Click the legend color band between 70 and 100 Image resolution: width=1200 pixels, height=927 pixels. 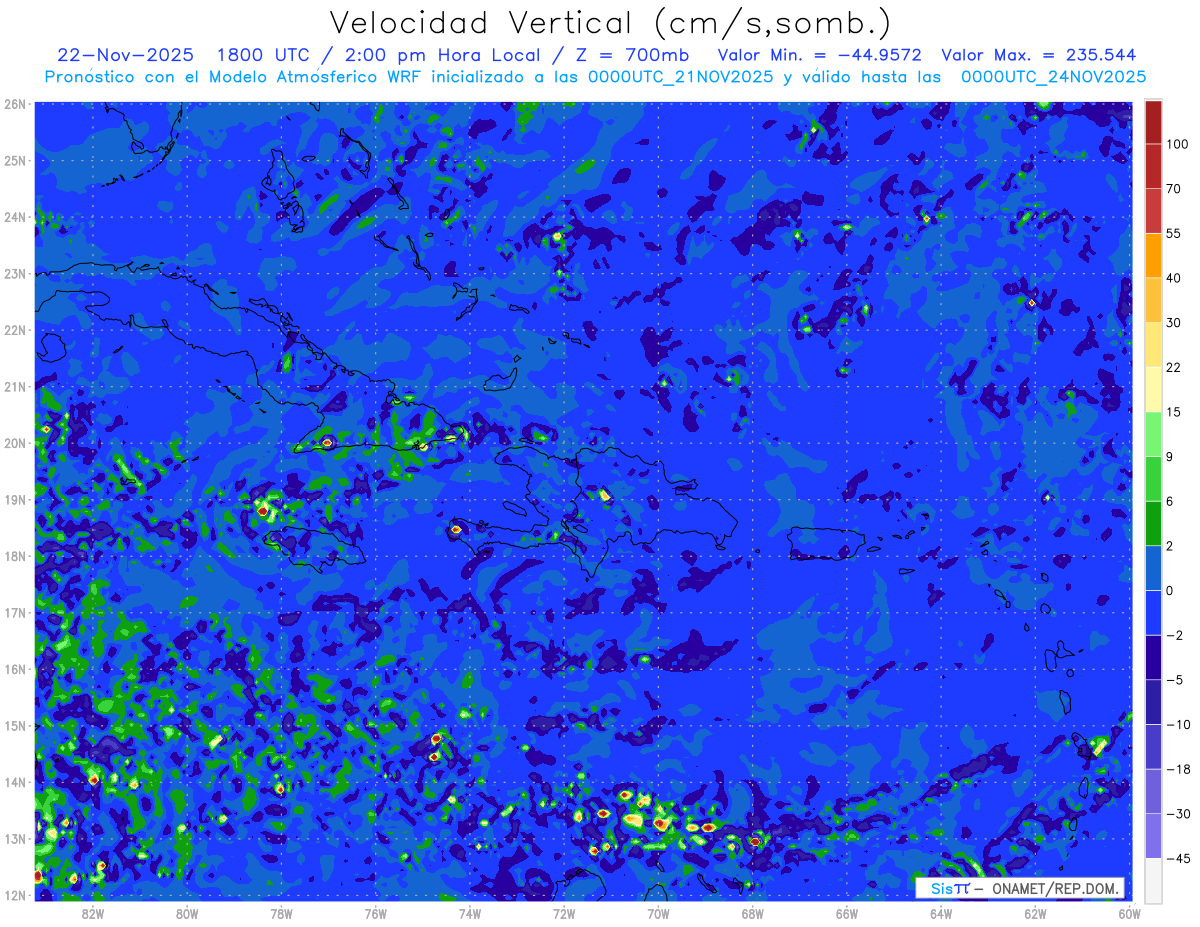pos(1153,166)
